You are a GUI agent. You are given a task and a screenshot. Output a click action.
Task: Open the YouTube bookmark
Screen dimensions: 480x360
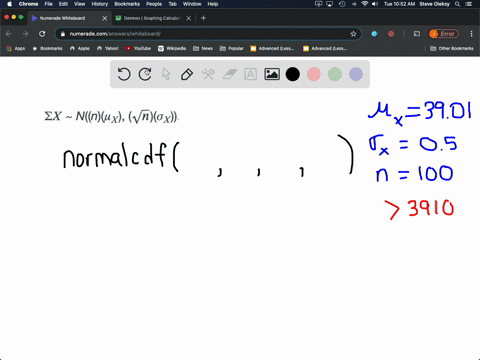coord(138,48)
